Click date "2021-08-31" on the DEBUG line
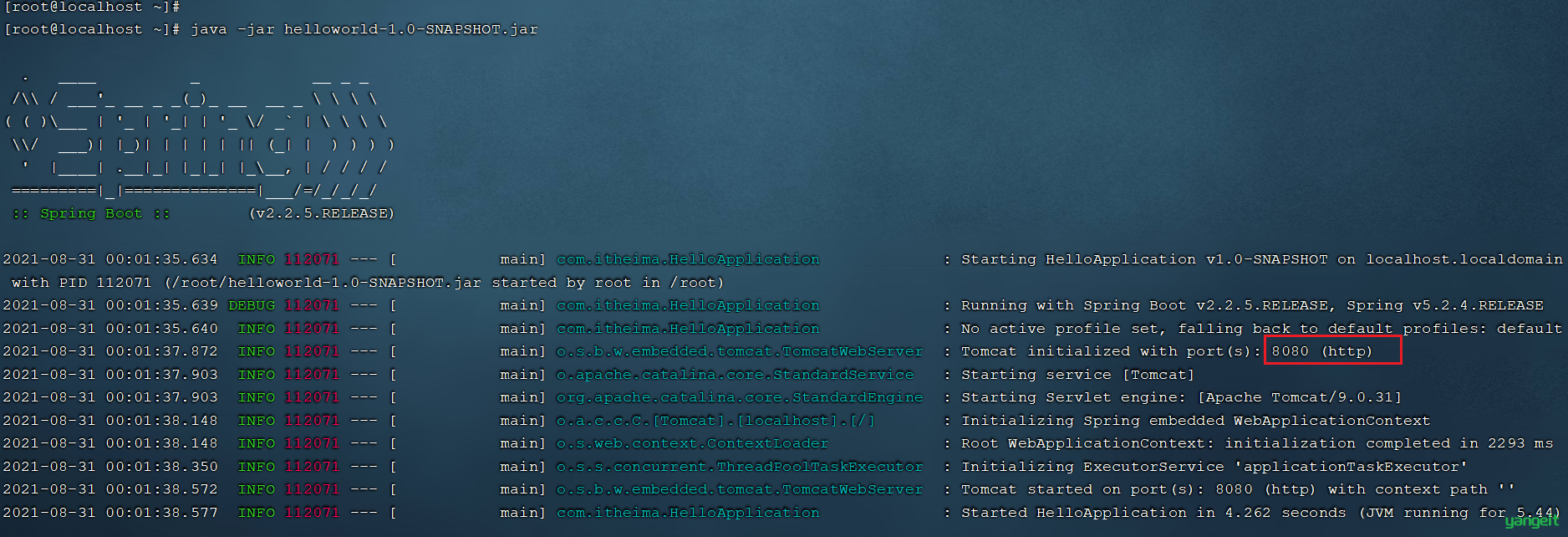Viewport: 1568px width, 537px height. click(49, 305)
